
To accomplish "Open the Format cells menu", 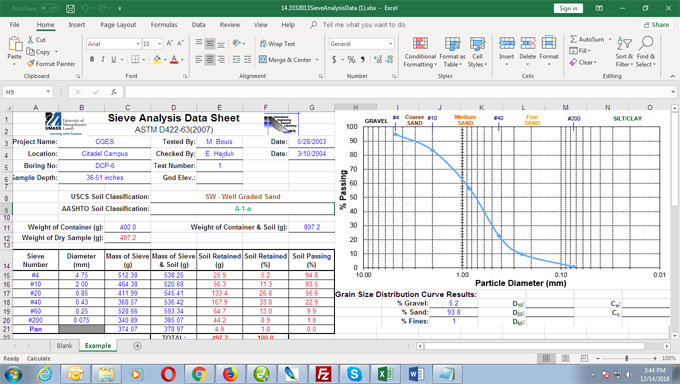I will 549,51.
